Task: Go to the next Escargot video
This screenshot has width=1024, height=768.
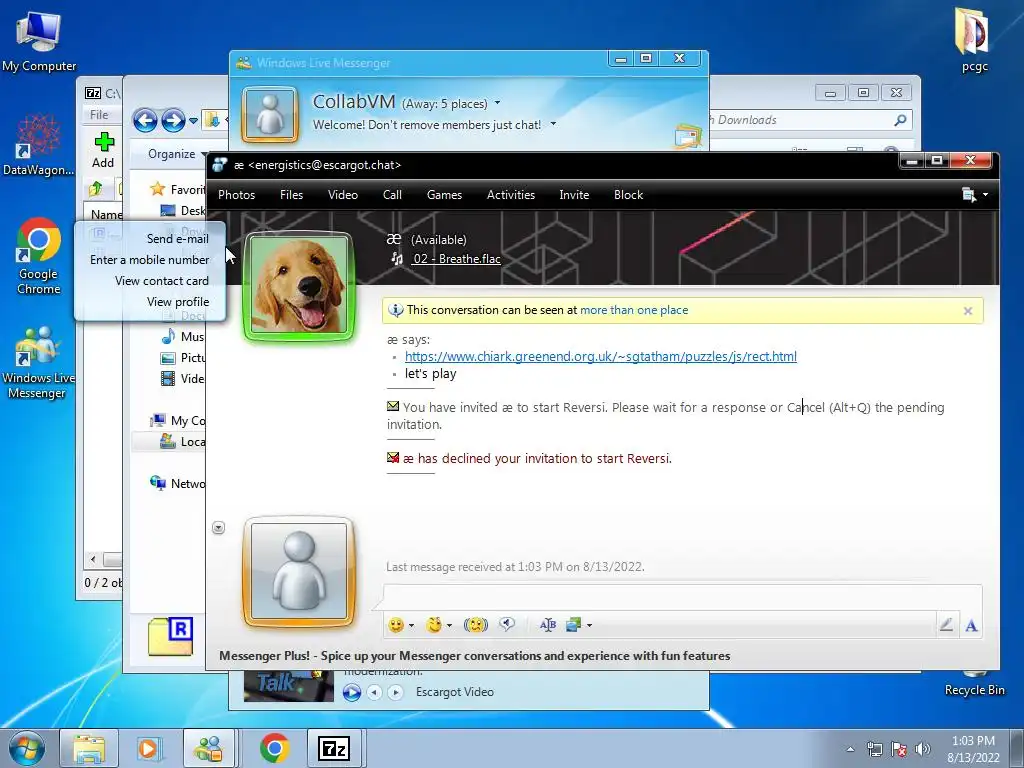Action: click(x=395, y=692)
